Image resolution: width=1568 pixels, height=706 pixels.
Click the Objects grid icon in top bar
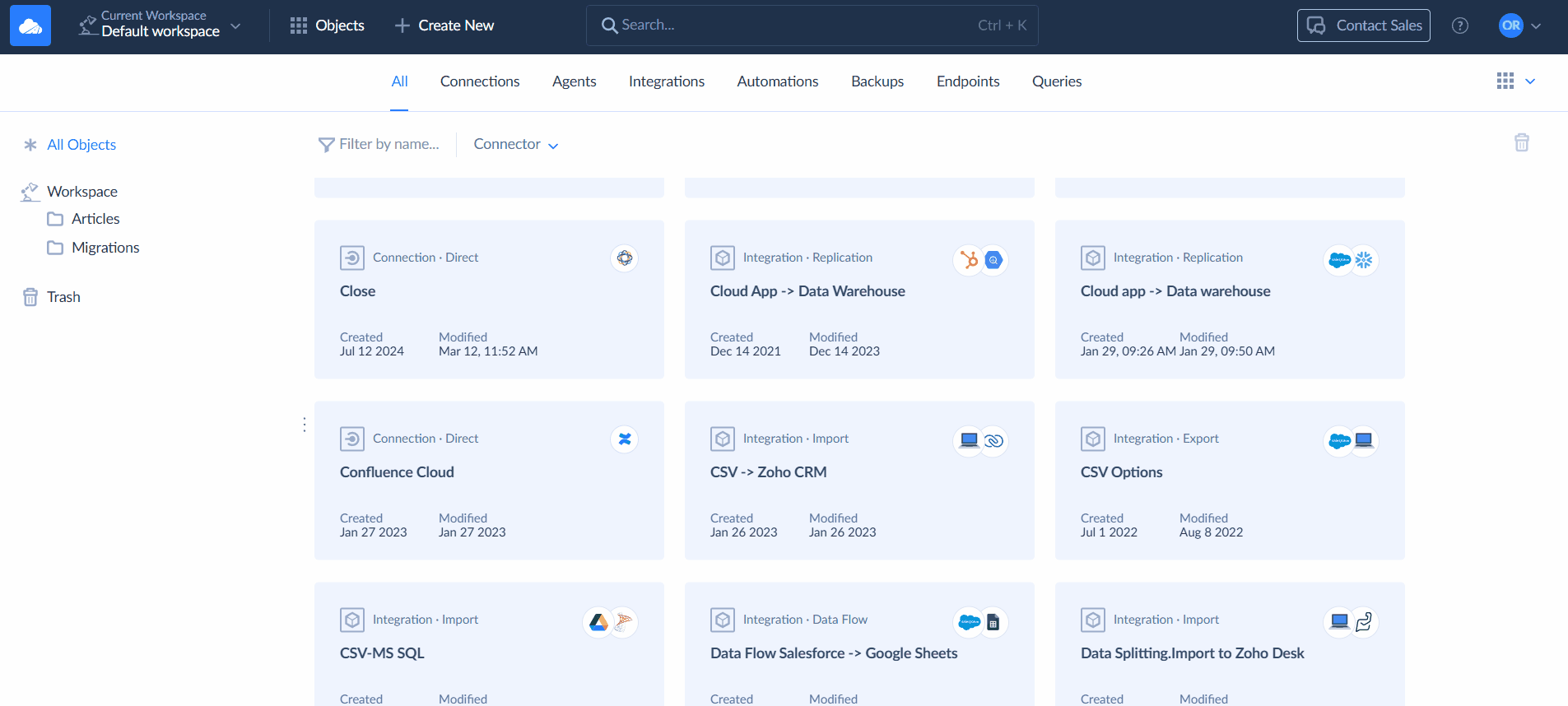point(299,26)
